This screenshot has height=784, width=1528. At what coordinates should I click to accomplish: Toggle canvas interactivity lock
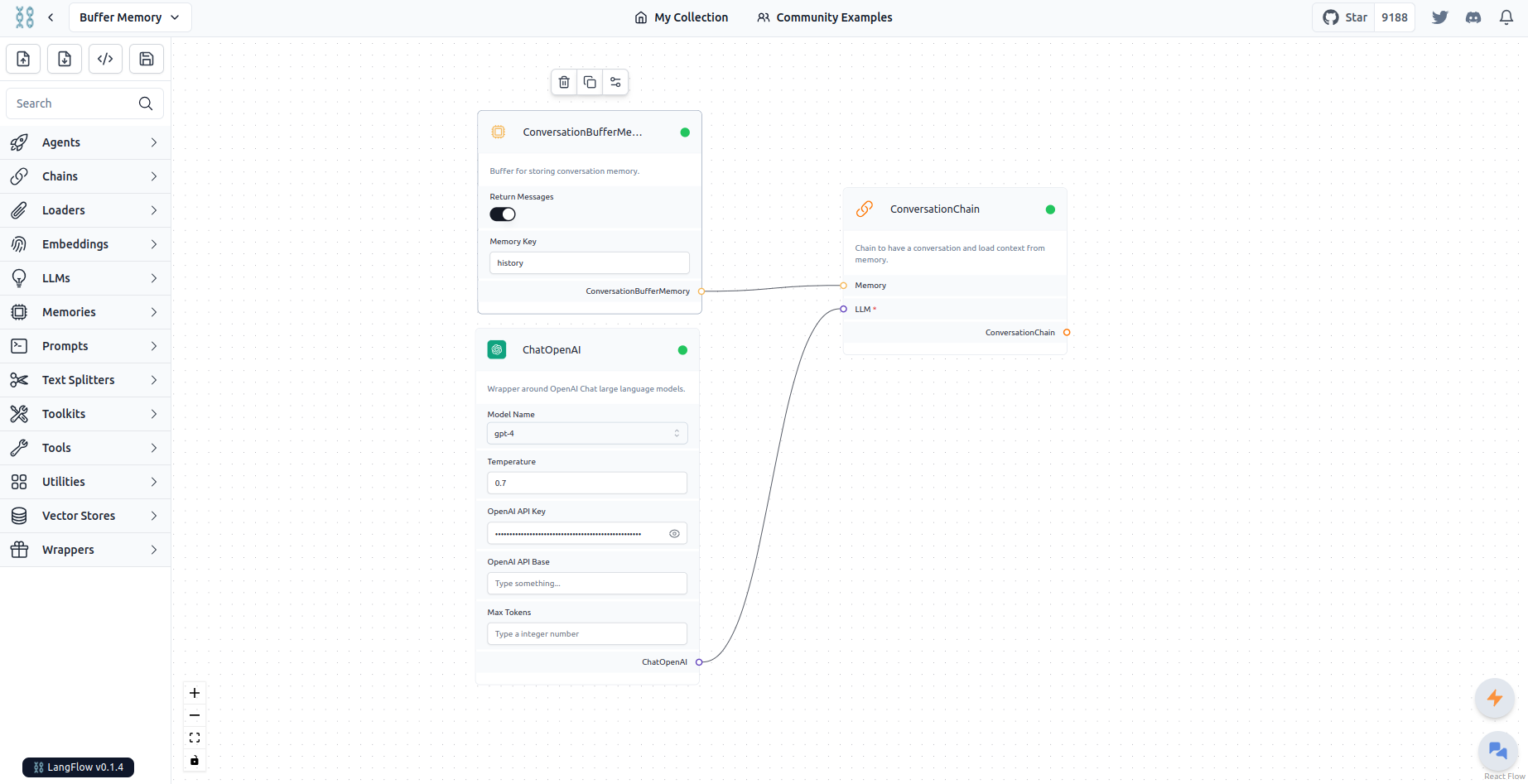pos(195,760)
